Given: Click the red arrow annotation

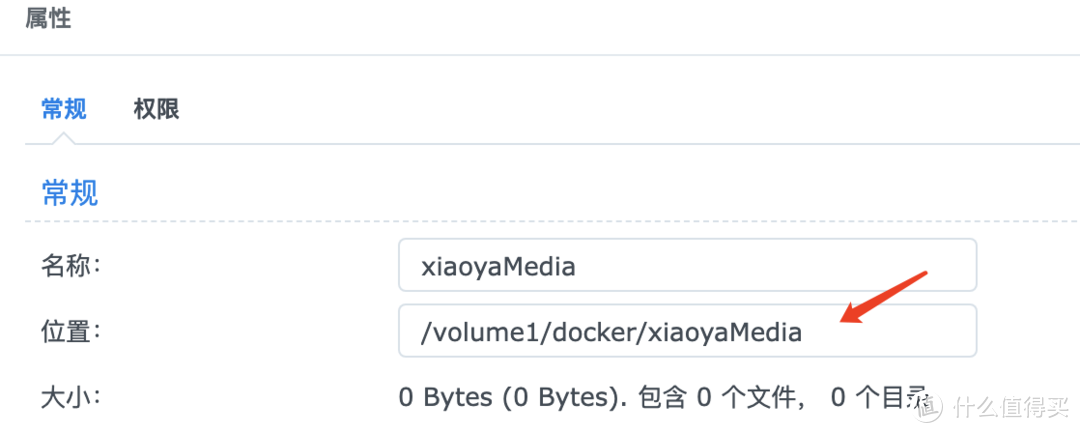Looking at the screenshot, I should point(885,297).
